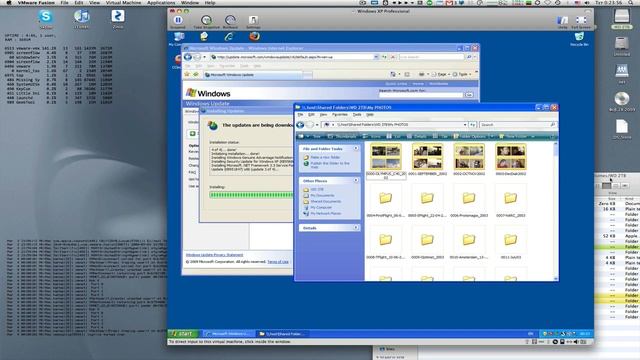Click the Back button in Internet Explorer
640x360 pixels.
pos(188,57)
